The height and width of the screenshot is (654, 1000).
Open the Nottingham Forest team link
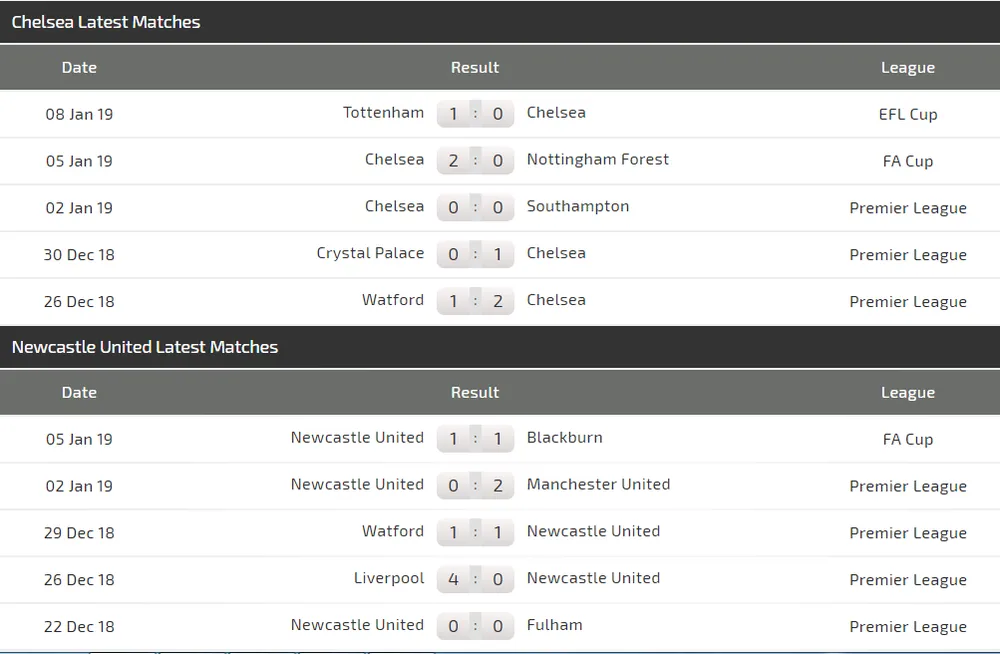(x=597, y=160)
